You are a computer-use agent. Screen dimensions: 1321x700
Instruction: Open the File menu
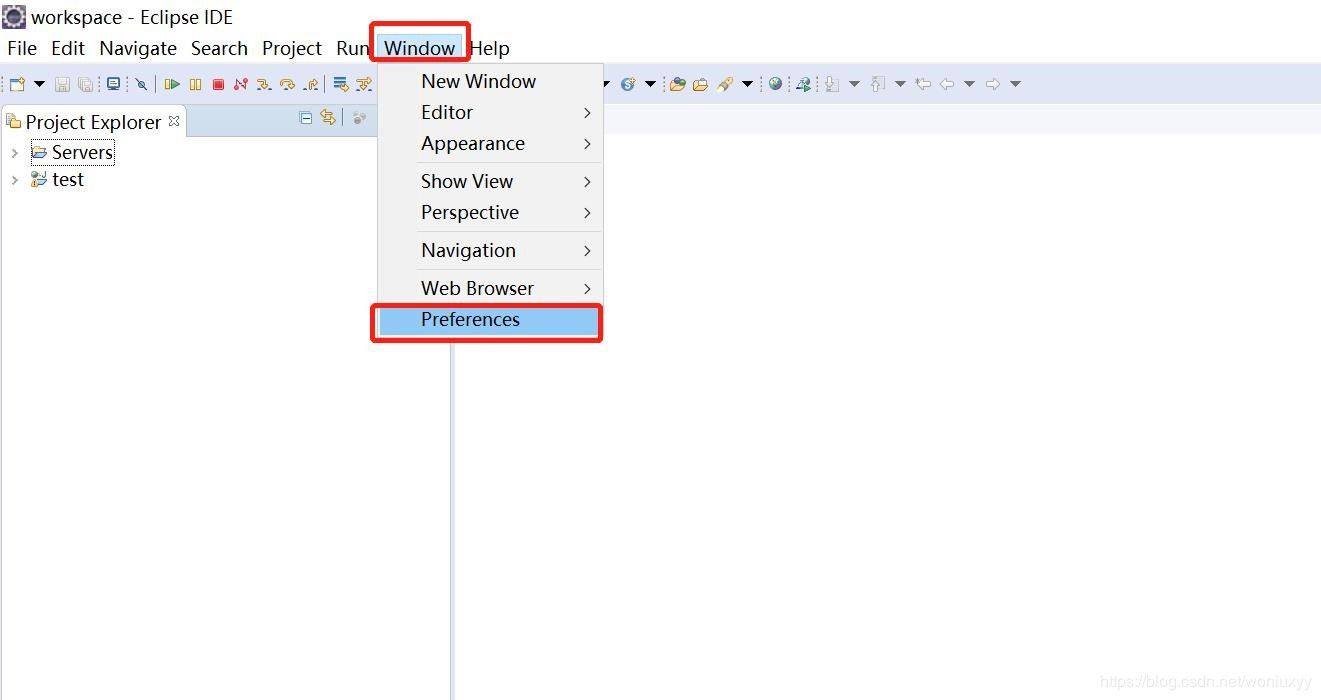coord(22,48)
